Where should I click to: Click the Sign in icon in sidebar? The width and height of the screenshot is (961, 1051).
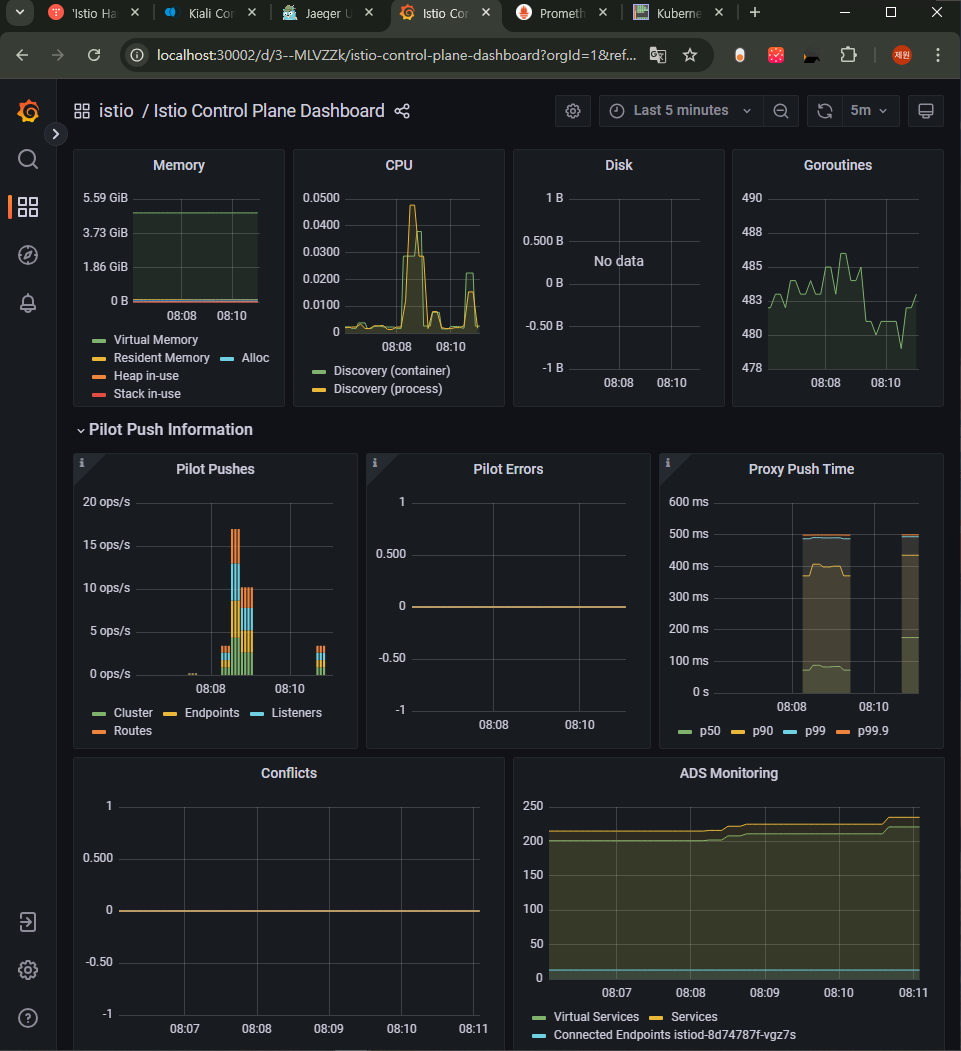coord(27,922)
